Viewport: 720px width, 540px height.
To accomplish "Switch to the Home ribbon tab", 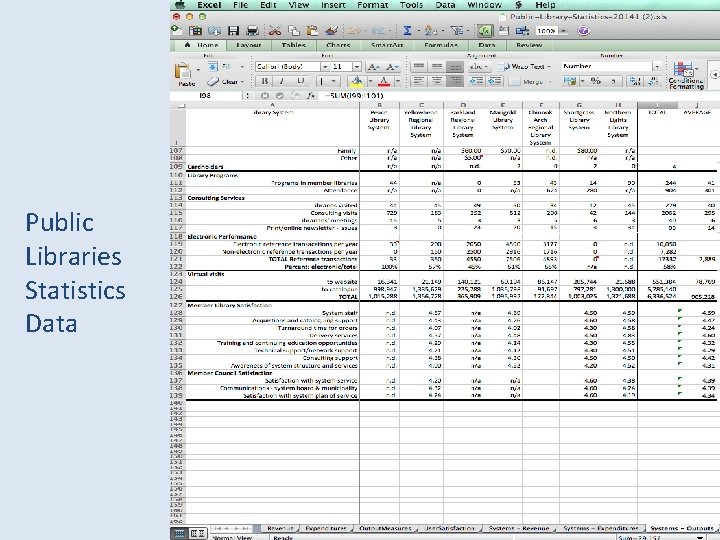I will click(x=201, y=45).
